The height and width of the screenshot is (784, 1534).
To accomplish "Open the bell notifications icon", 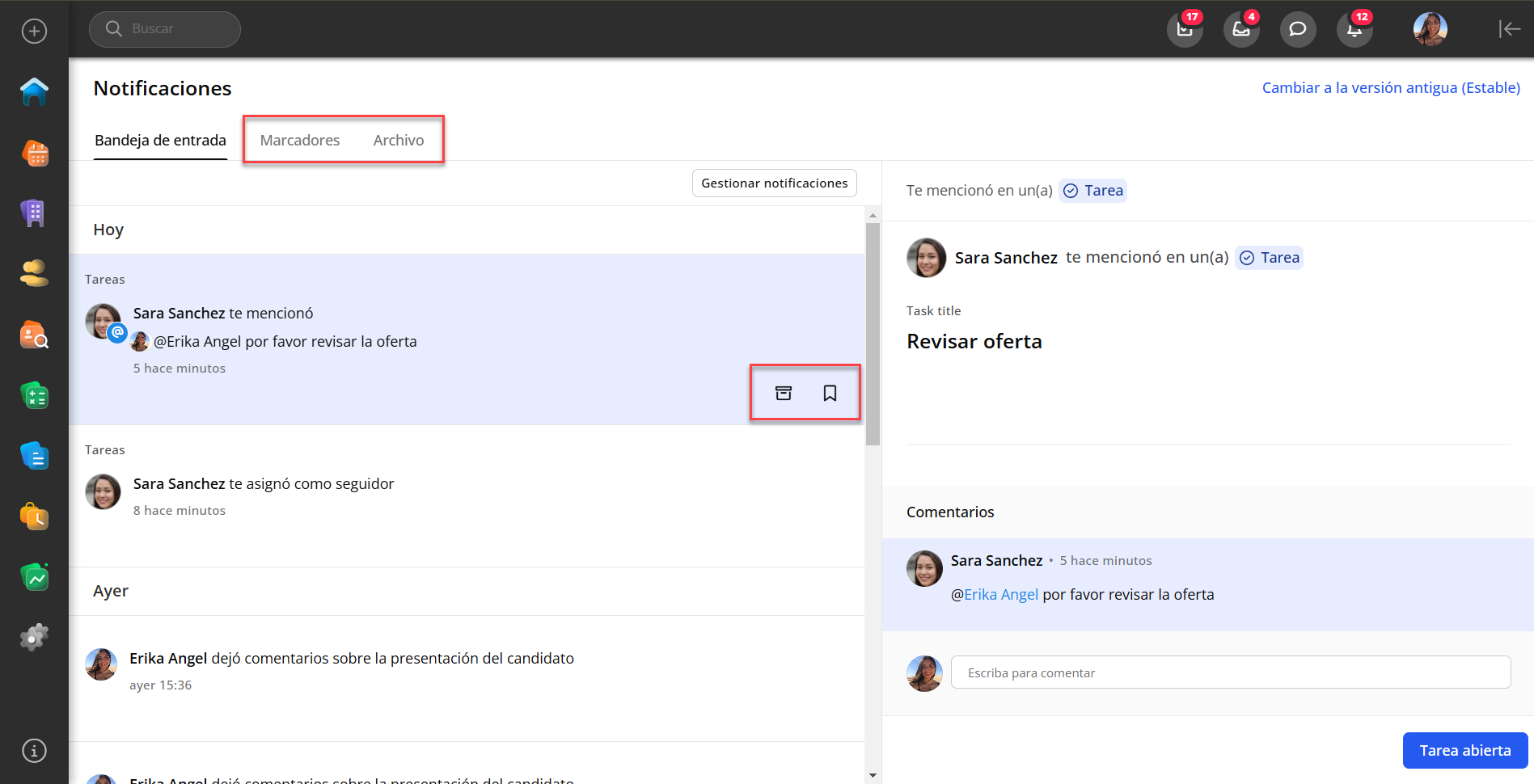I will click(x=1354, y=30).
